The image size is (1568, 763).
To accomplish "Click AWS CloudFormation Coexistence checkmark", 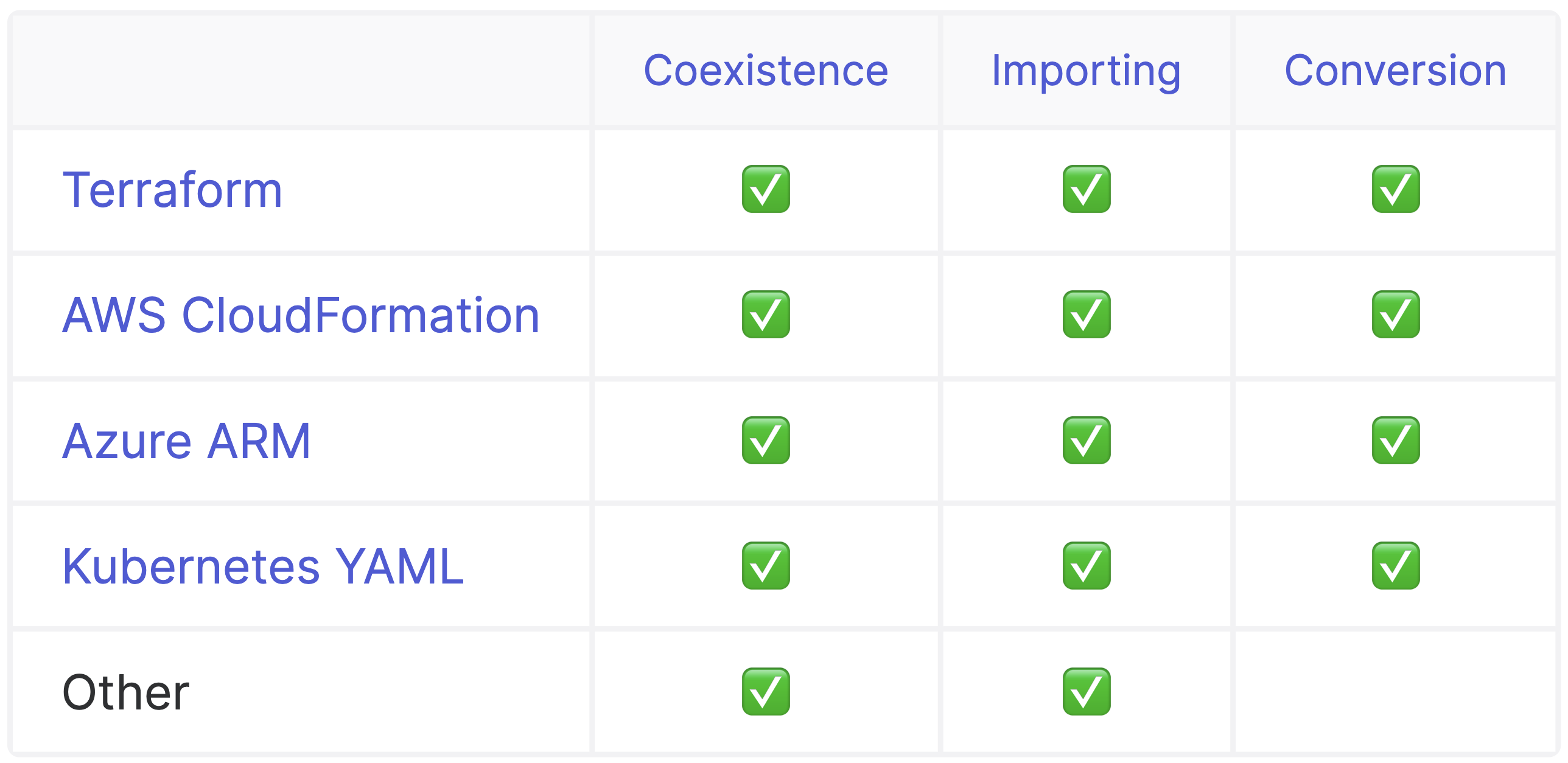I will click(x=766, y=315).
